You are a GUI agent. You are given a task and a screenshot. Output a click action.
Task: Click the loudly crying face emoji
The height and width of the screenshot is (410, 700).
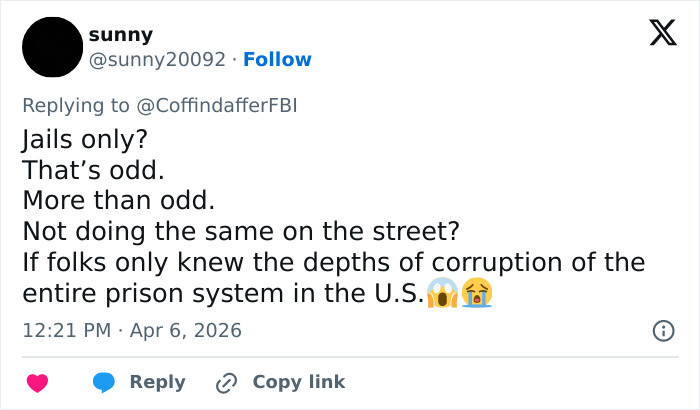click(477, 295)
